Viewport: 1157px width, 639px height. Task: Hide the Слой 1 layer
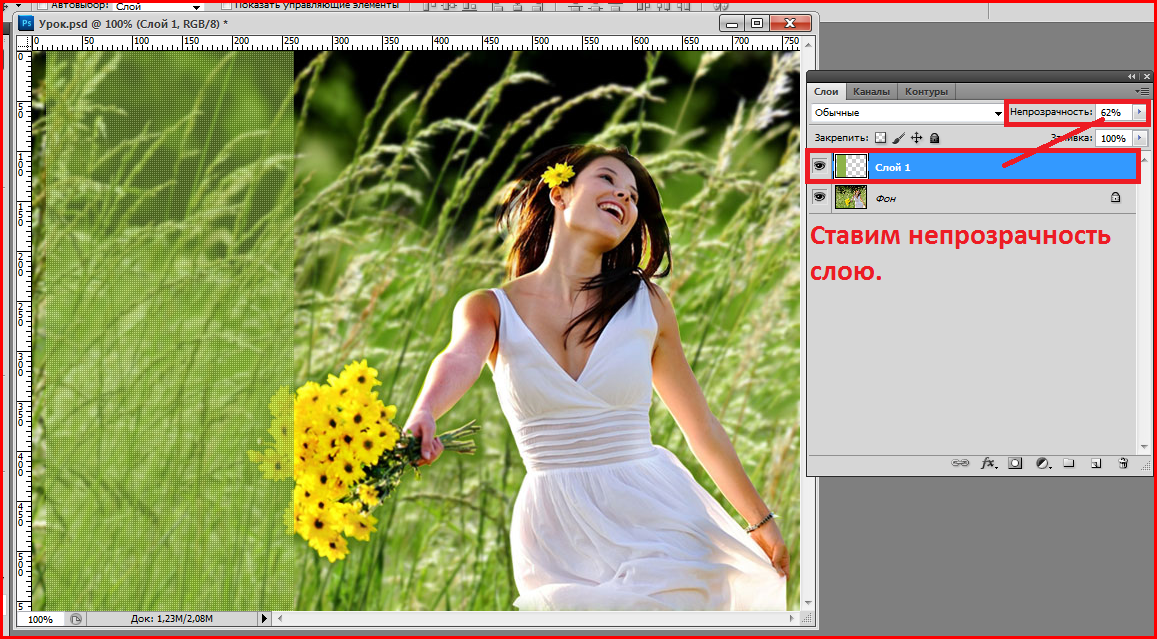click(x=818, y=167)
